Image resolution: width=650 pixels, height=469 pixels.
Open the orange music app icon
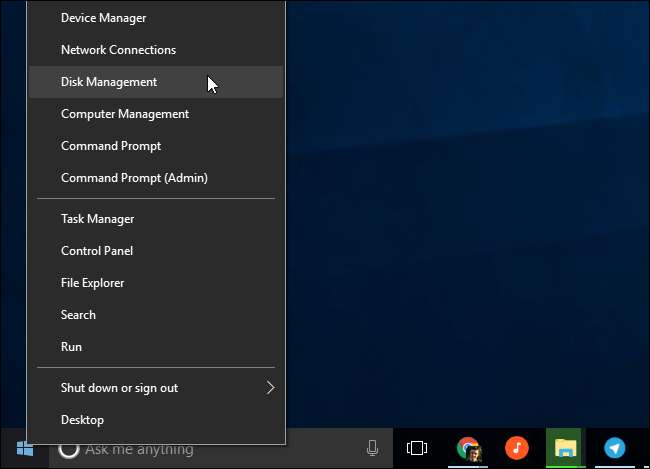click(x=517, y=448)
